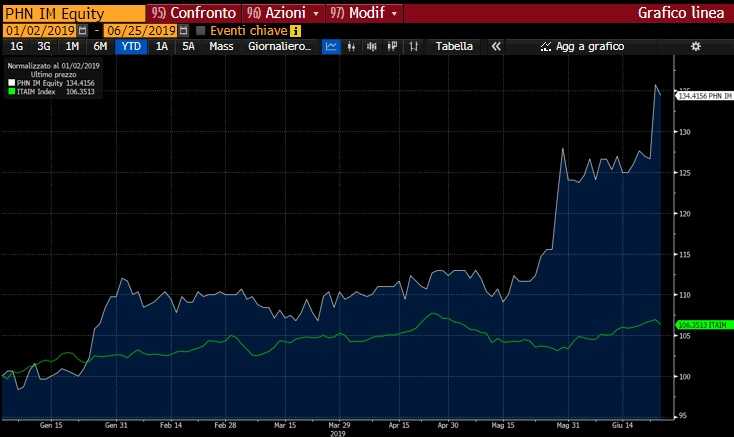Click the 115 price axis label
This screenshot has width=734, height=437.
685,255
